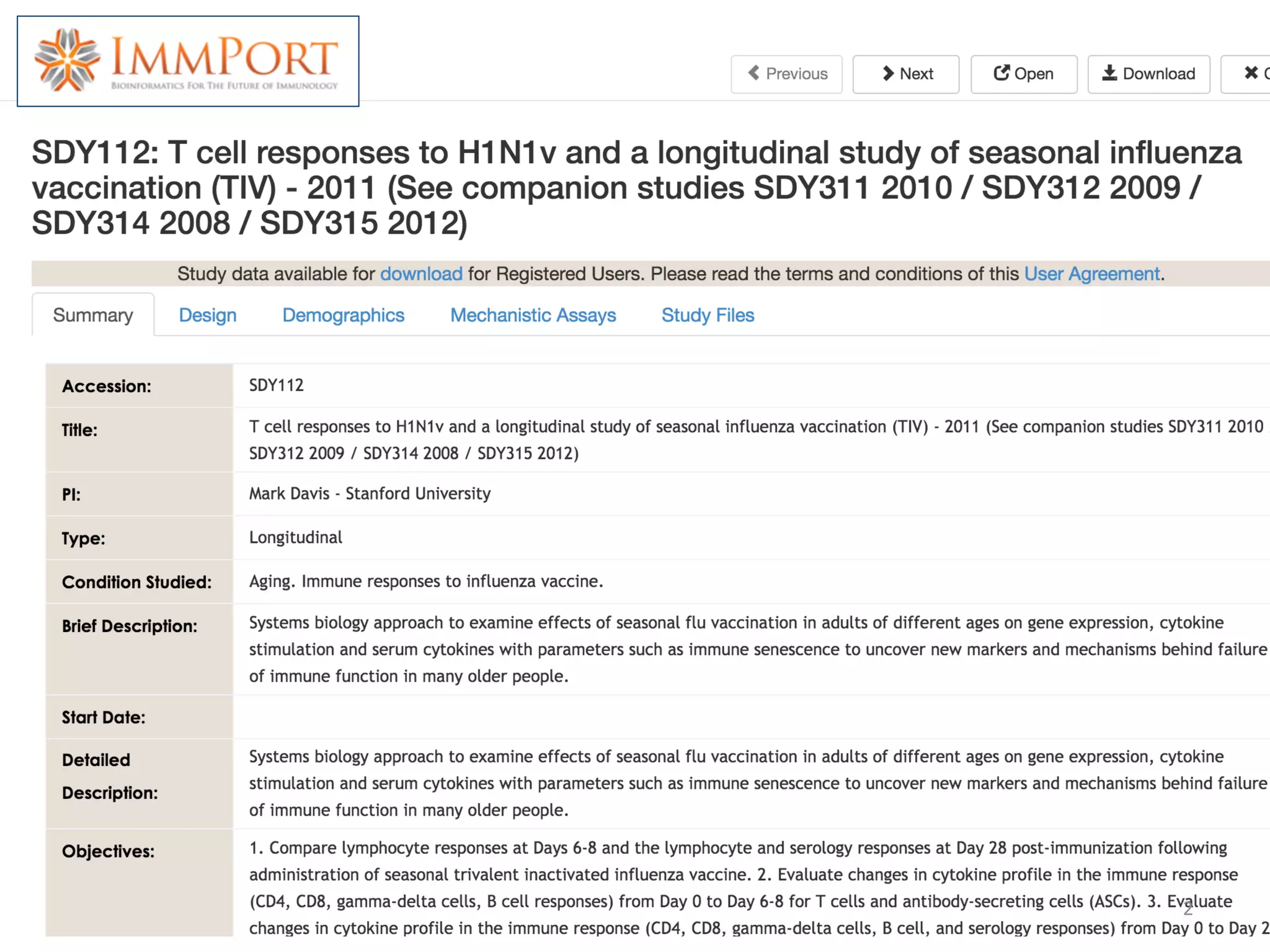Click the ImmPort logo image
This screenshot has width=1270, height=952.
[x=188, y=61]
